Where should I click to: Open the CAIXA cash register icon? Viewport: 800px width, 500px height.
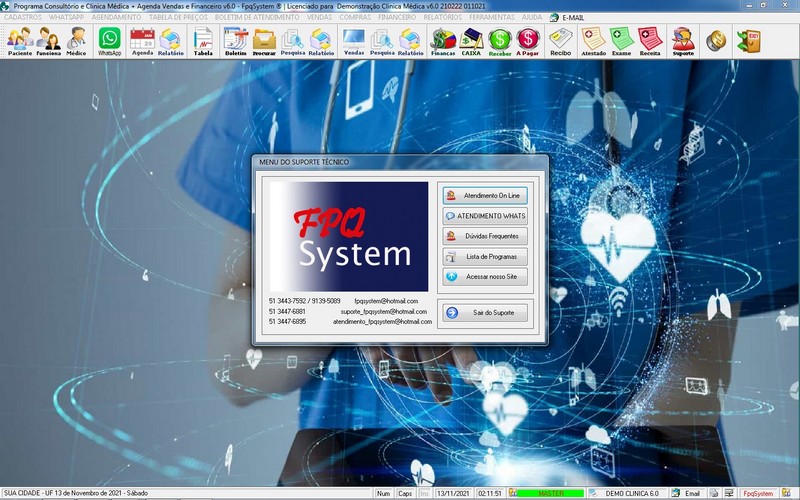(471, 41)
